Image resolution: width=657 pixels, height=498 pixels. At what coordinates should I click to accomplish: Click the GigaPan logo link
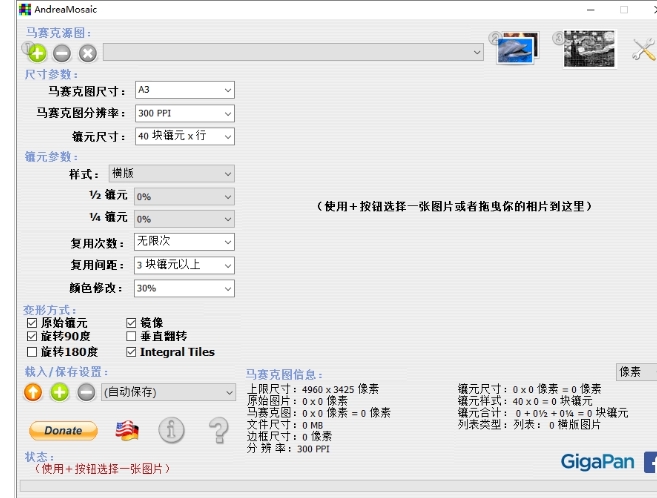tap(598, 462)
